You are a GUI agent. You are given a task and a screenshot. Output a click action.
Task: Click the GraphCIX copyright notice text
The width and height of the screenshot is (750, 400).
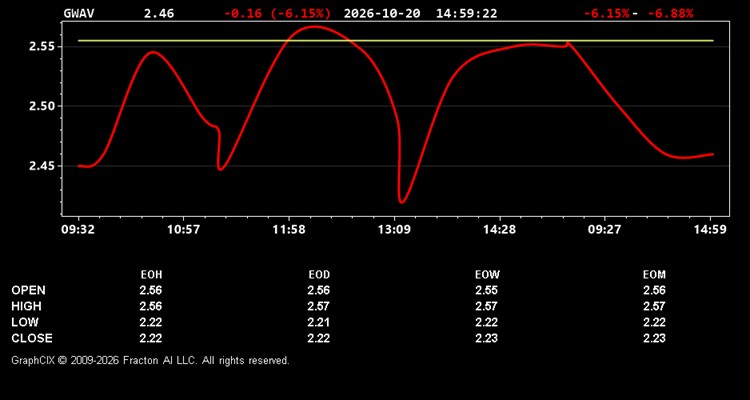150,360
